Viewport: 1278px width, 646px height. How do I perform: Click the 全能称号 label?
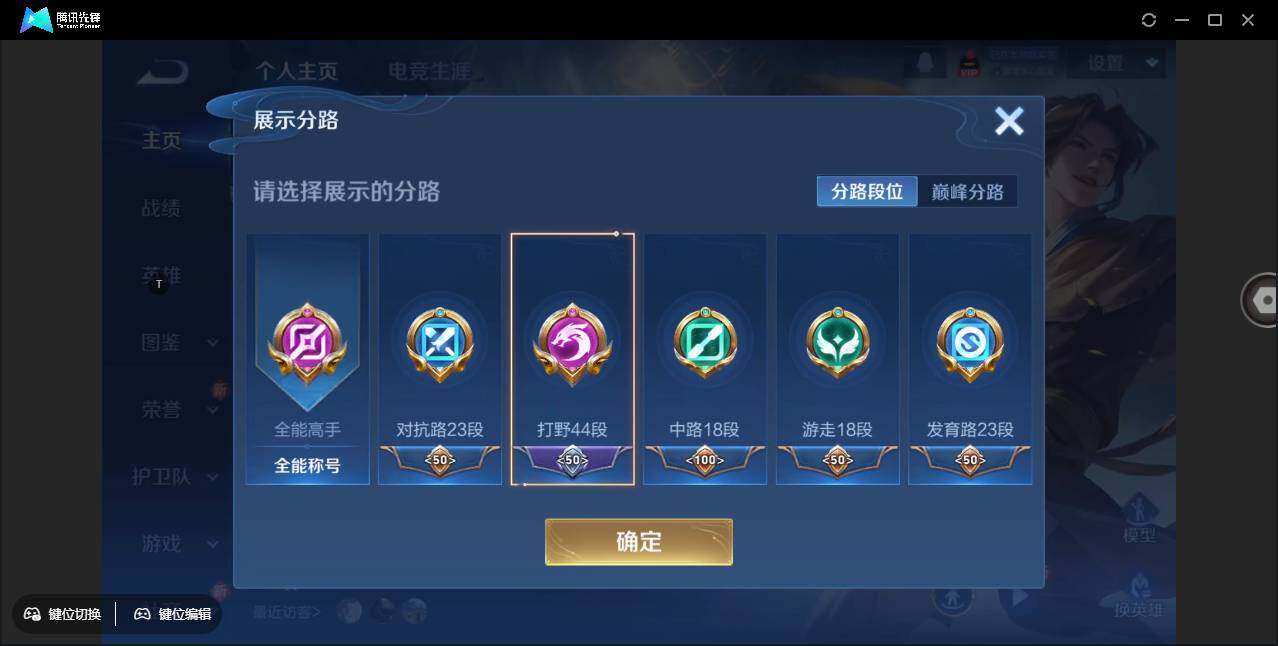point(308,465)
